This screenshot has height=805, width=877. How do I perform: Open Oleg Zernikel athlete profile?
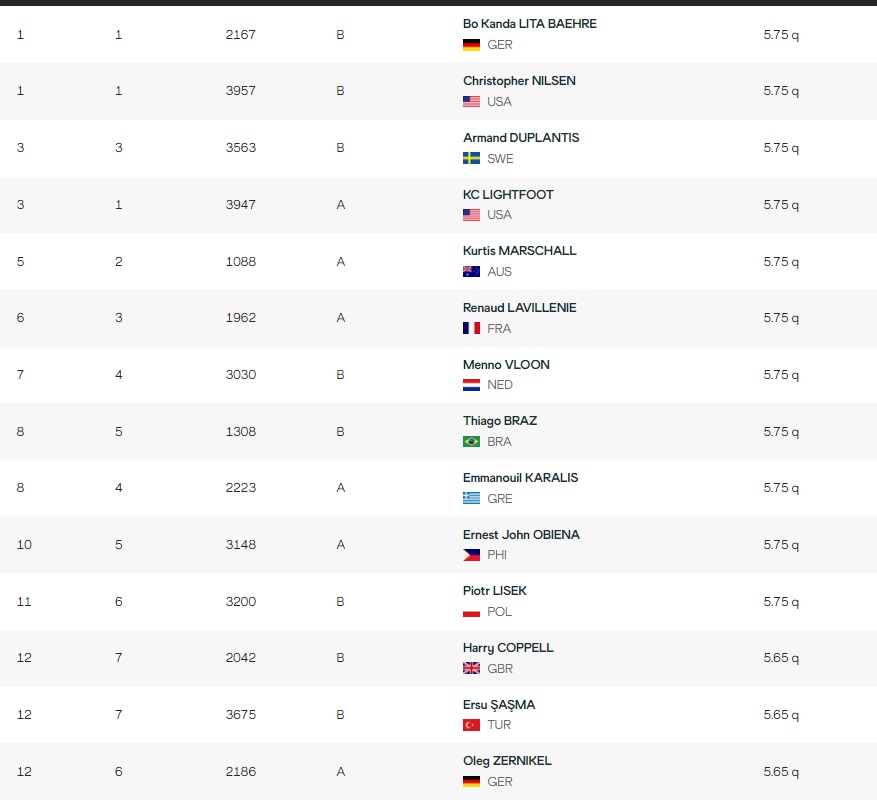(507, 761)
